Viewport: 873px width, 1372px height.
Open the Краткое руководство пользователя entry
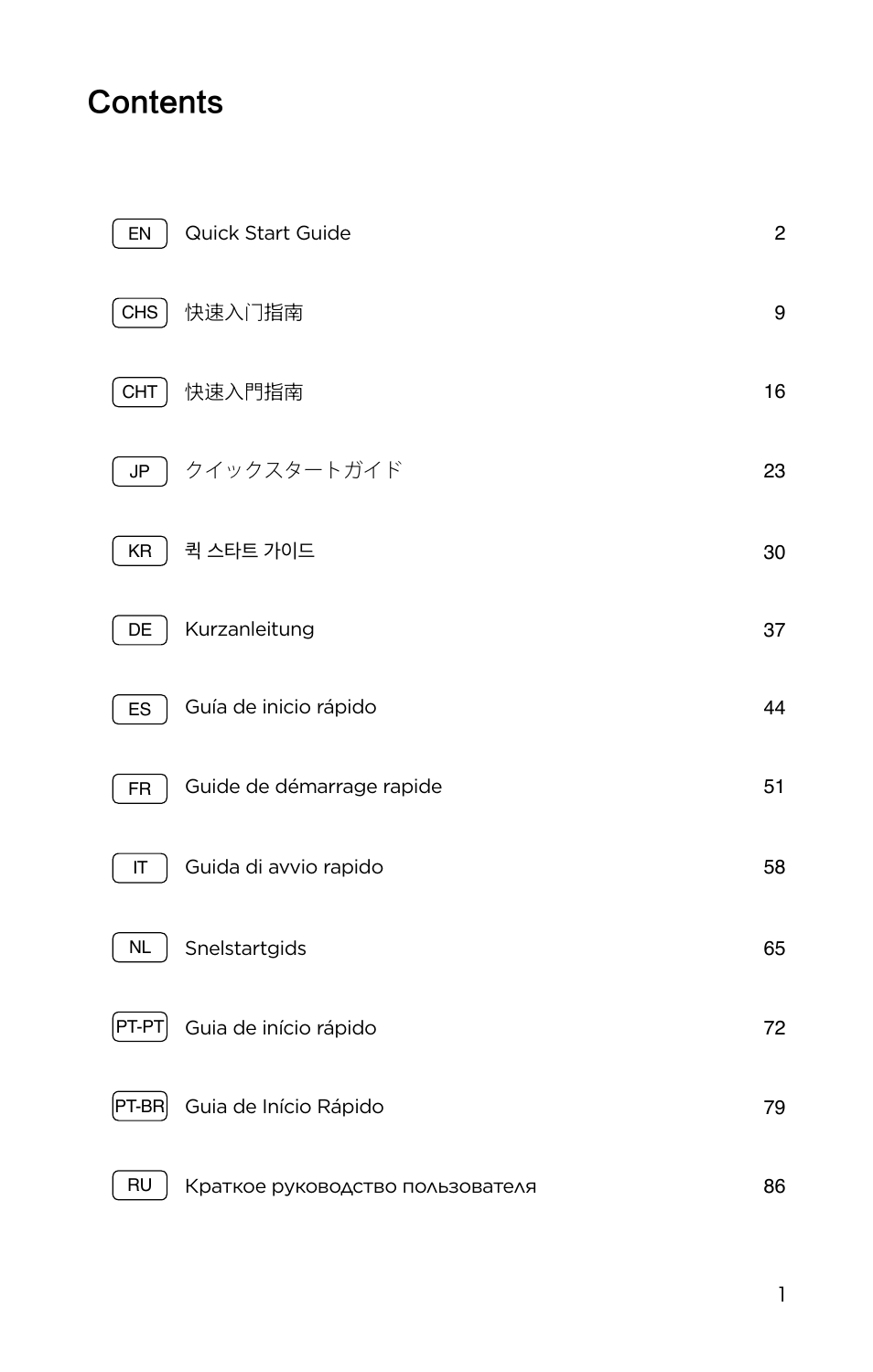click(361, 1186)
